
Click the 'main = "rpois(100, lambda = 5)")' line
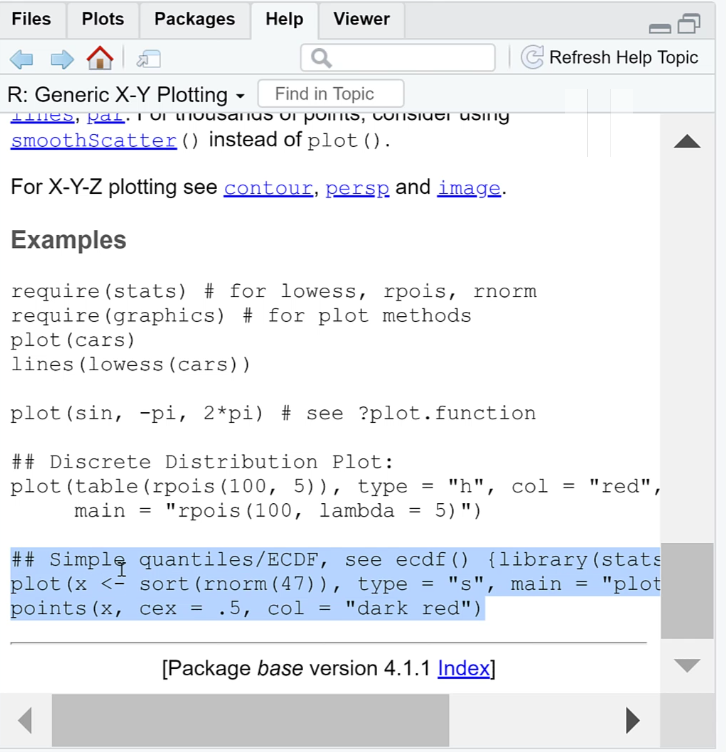click(278, 511)
